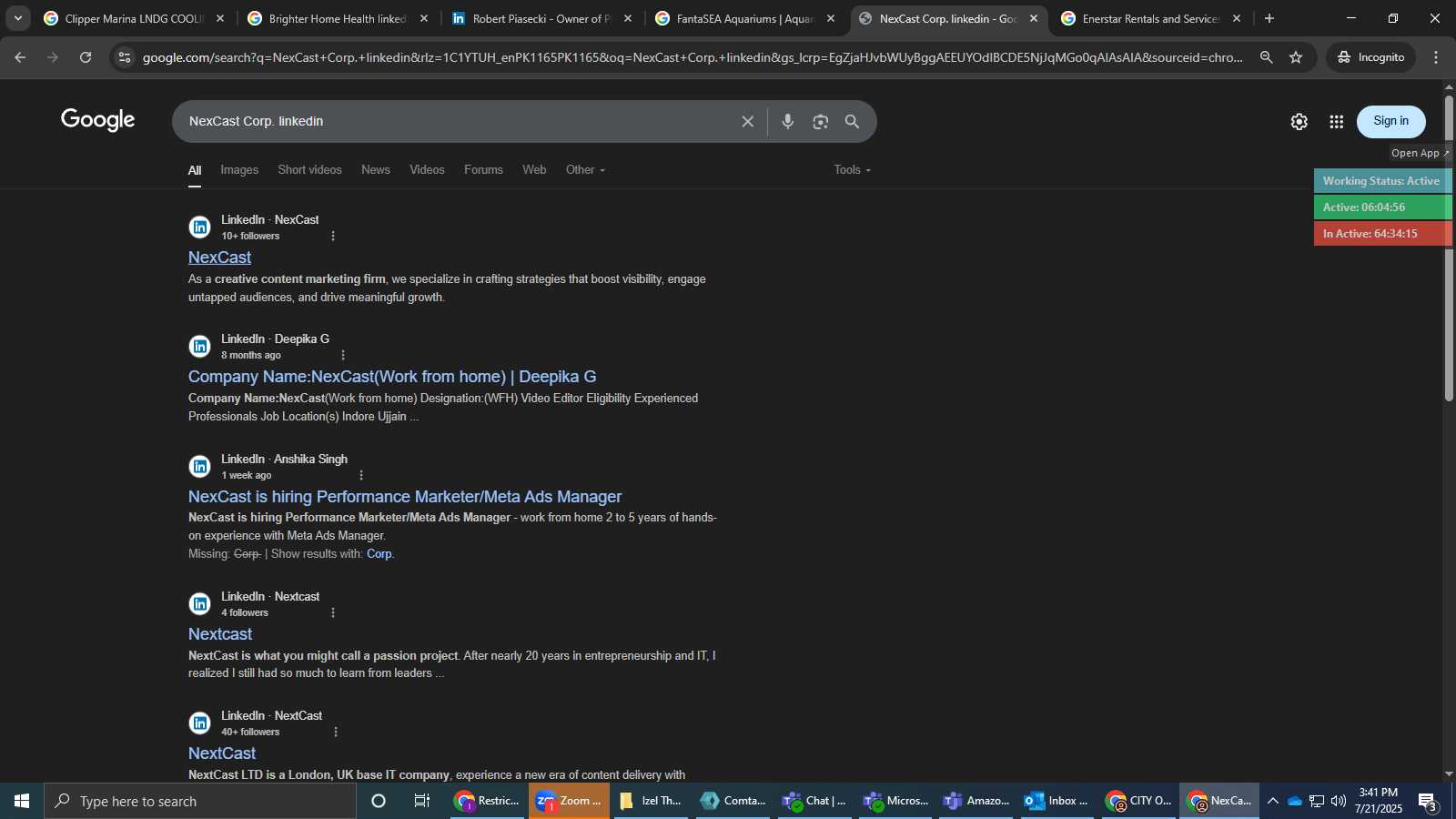Open search by image camera icon

click(x=821, y=121)
